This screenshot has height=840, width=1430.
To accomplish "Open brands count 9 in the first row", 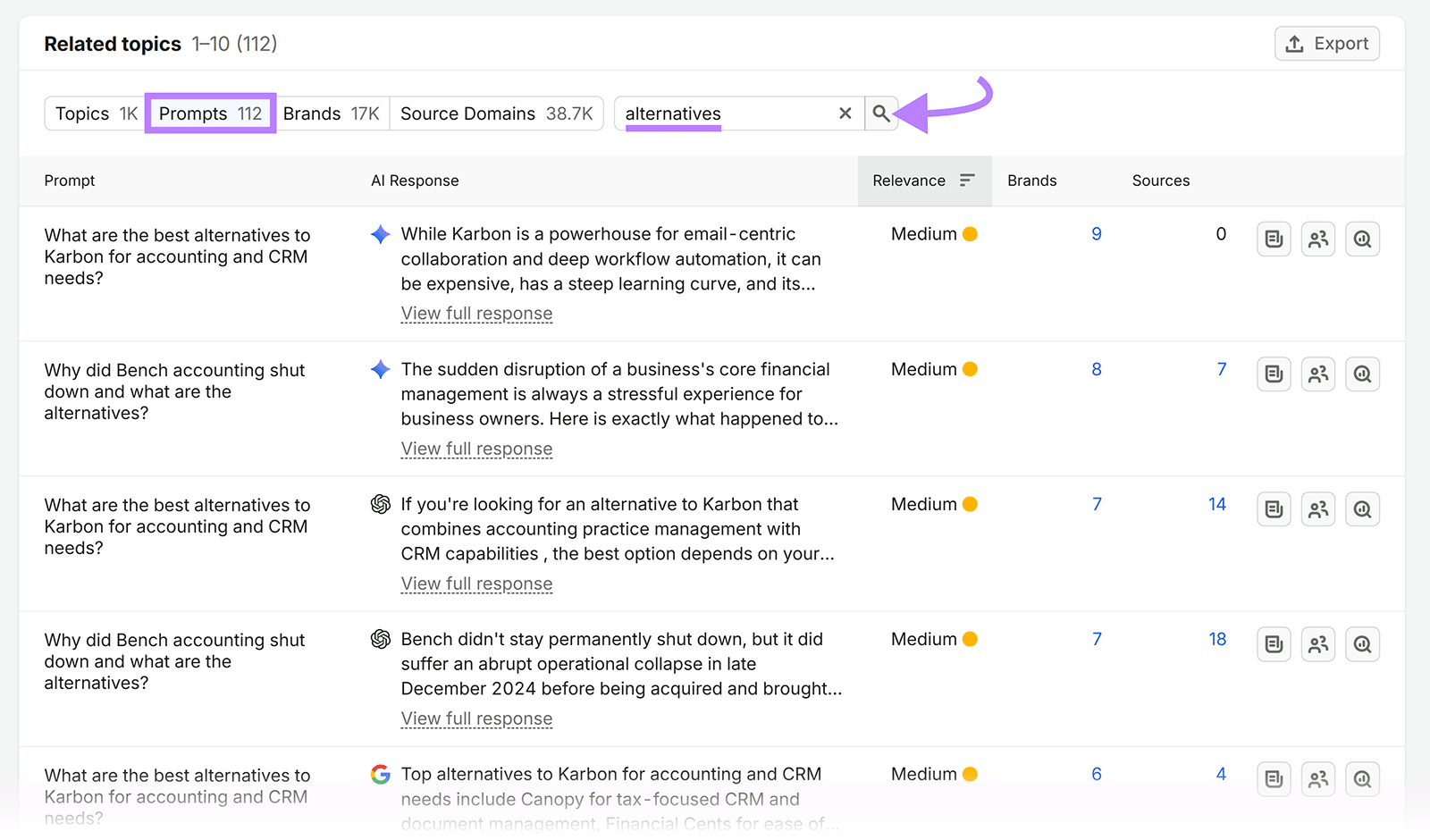I will [1097, 234].
